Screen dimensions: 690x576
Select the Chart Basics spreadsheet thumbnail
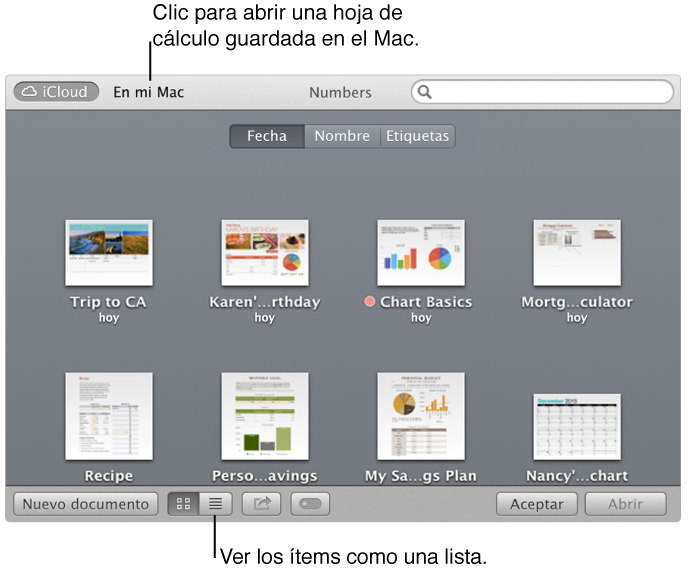(x=421, y=253)
